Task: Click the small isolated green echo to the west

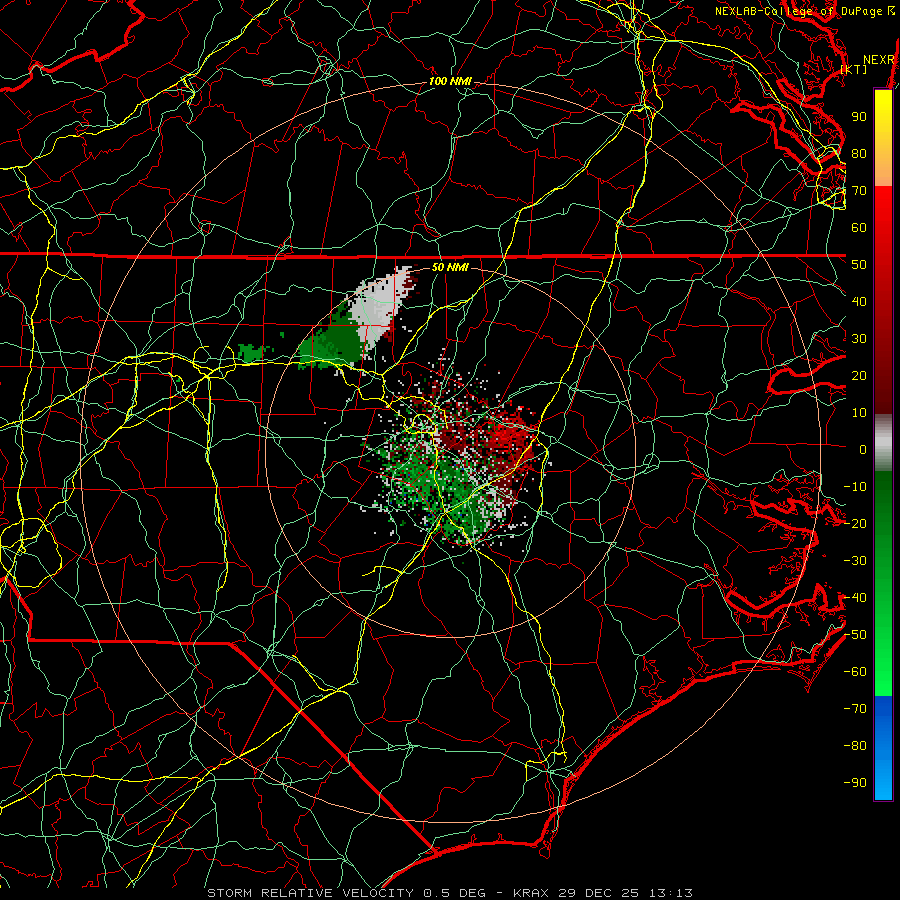Action: (x=250, y=352)
